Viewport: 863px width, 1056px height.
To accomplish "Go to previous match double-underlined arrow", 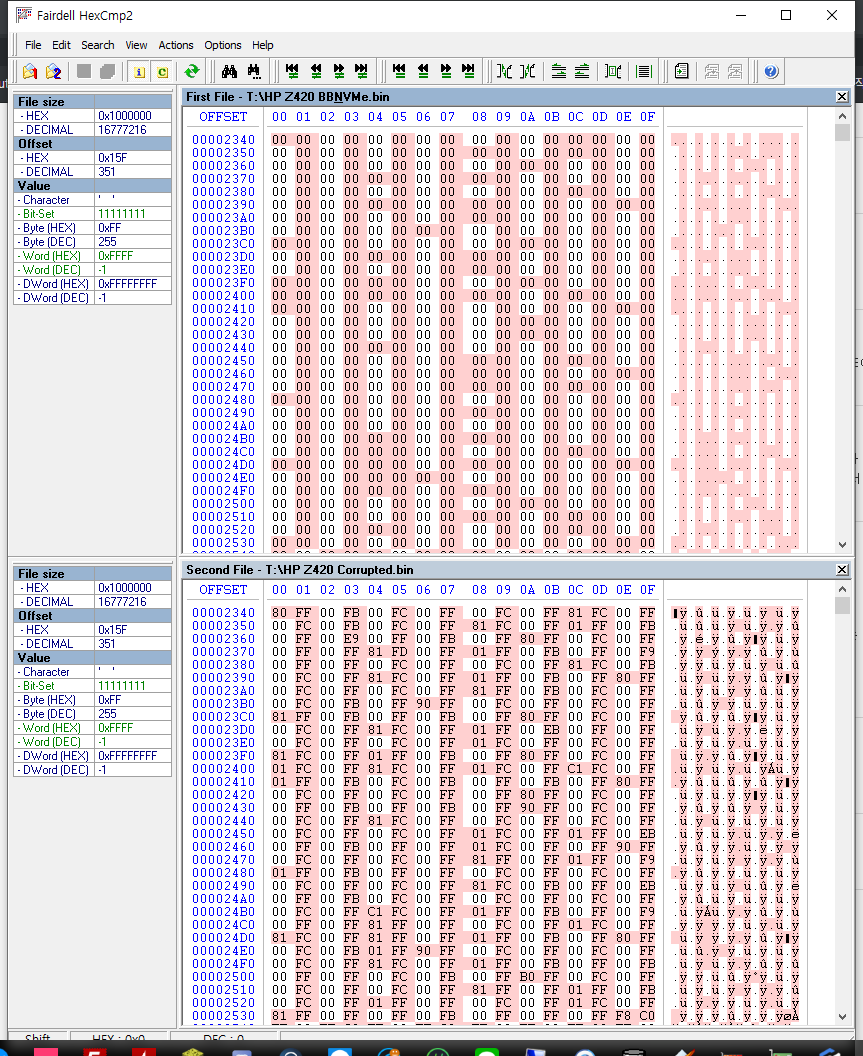I will 423,71.
